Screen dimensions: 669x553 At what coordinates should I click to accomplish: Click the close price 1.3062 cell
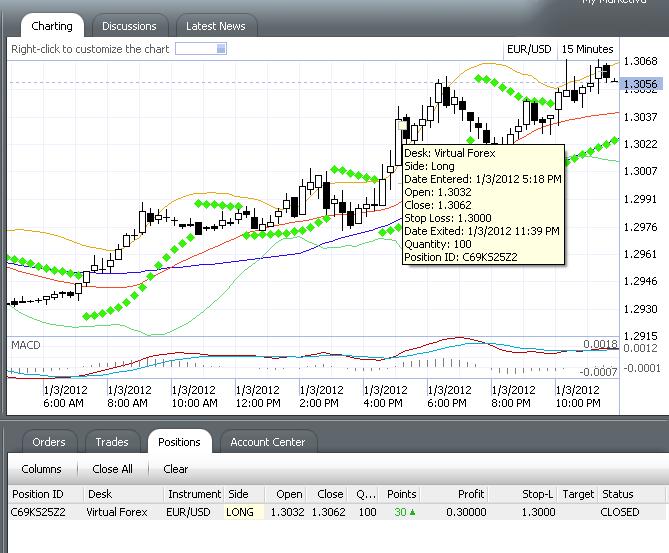[x=328, y=512]
